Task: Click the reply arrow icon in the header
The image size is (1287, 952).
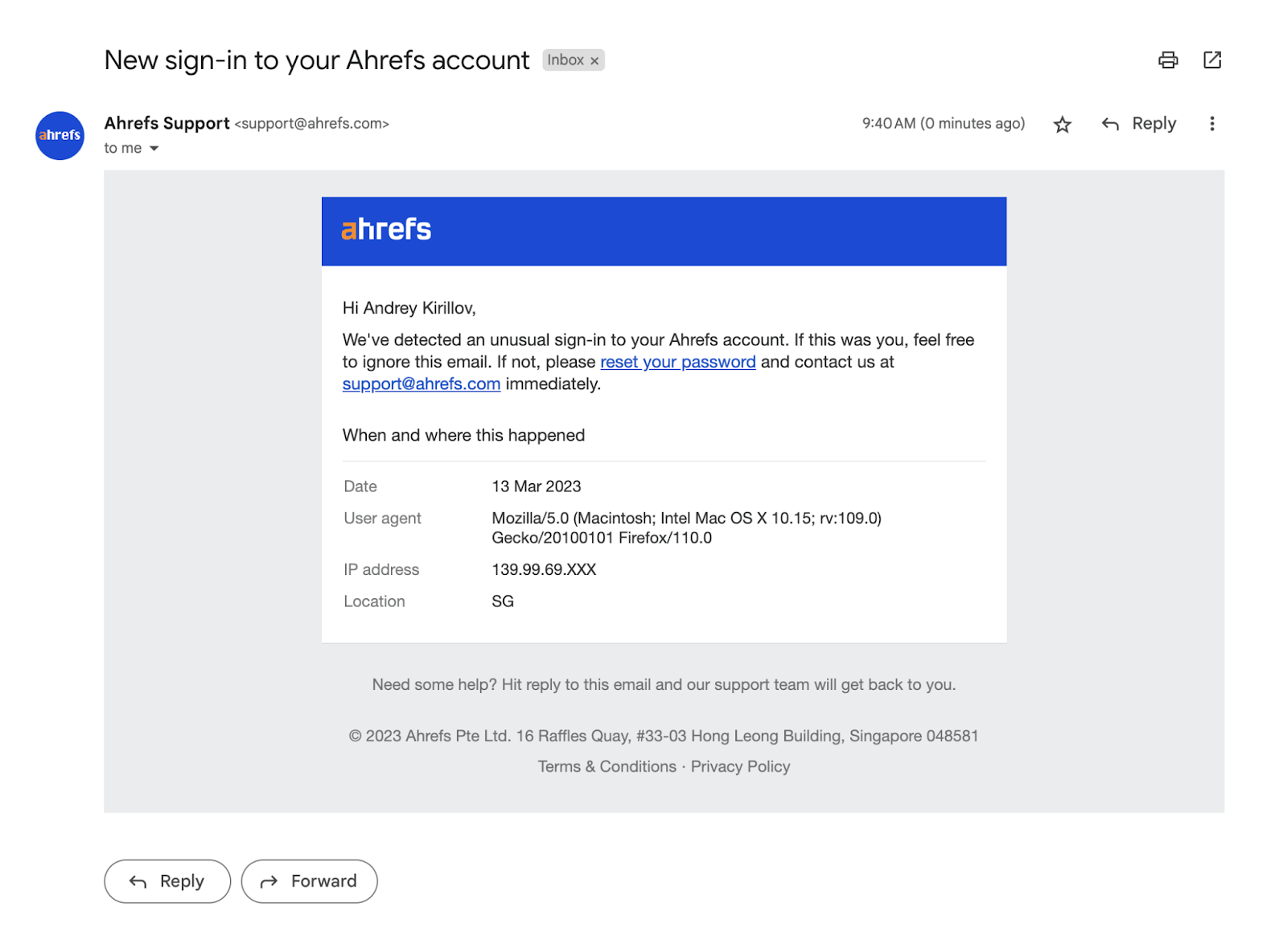Action: 1111,124
